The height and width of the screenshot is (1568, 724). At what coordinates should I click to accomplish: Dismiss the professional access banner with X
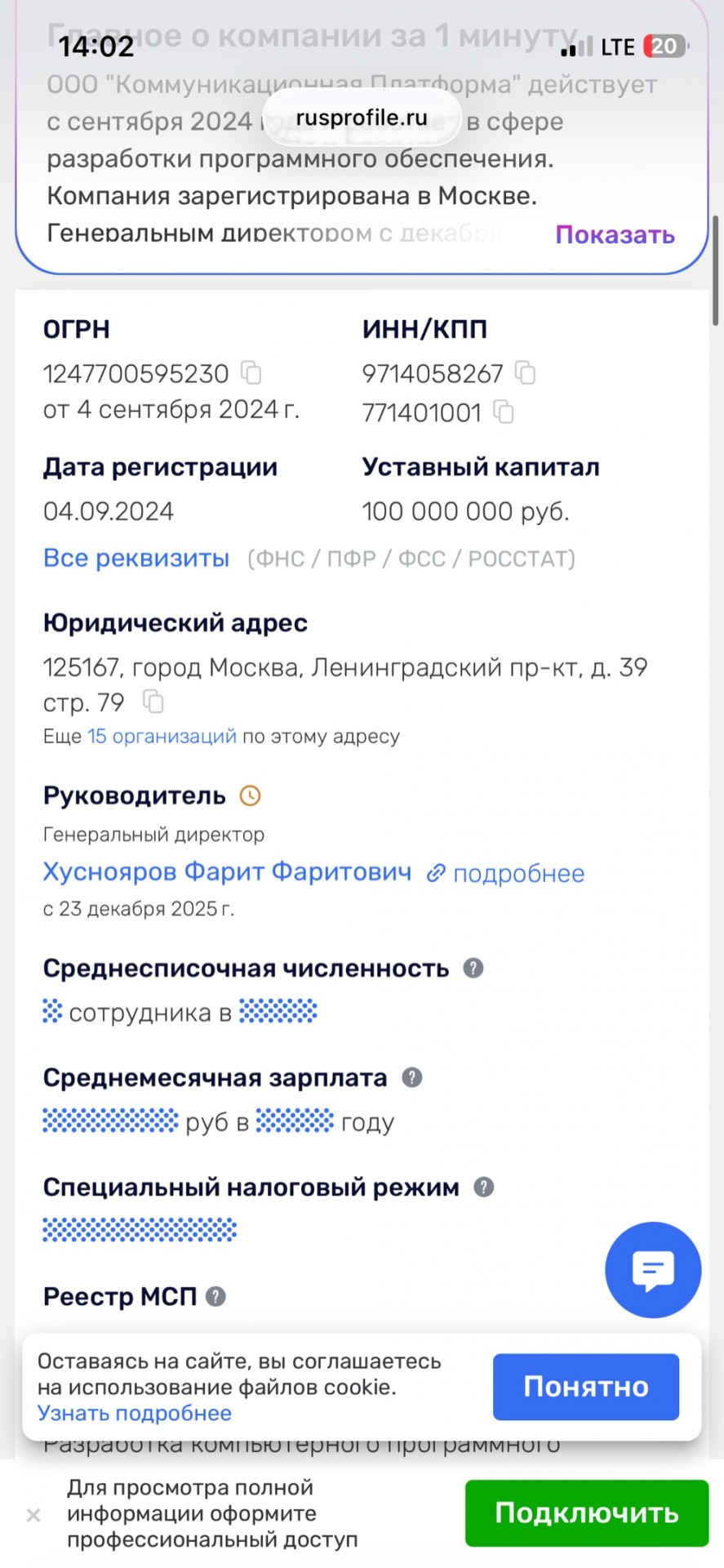pyautogui.click(x=33, y=1516)
